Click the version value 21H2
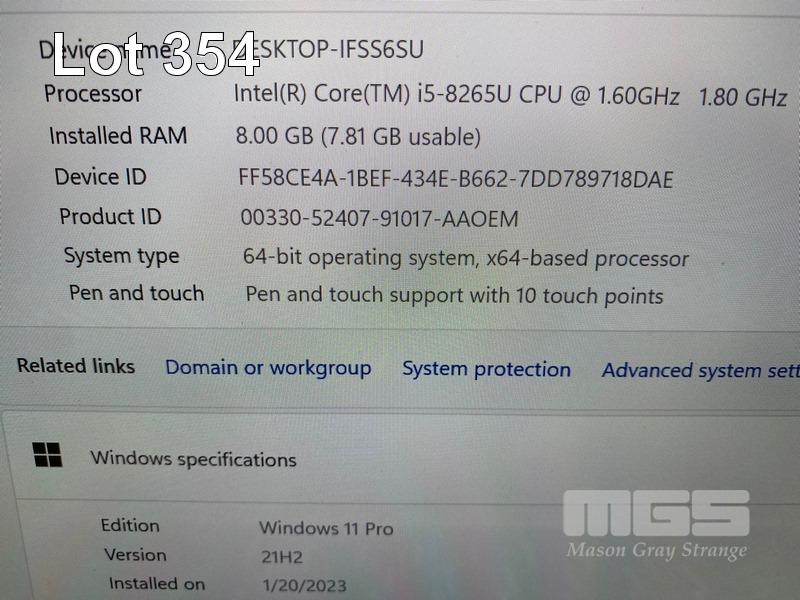 282,557
